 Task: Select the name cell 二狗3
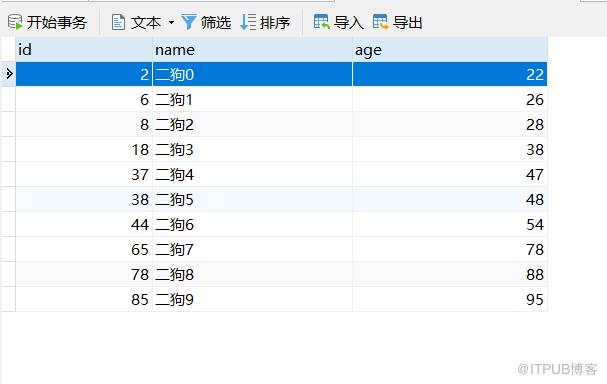click(x=253, y=149)
